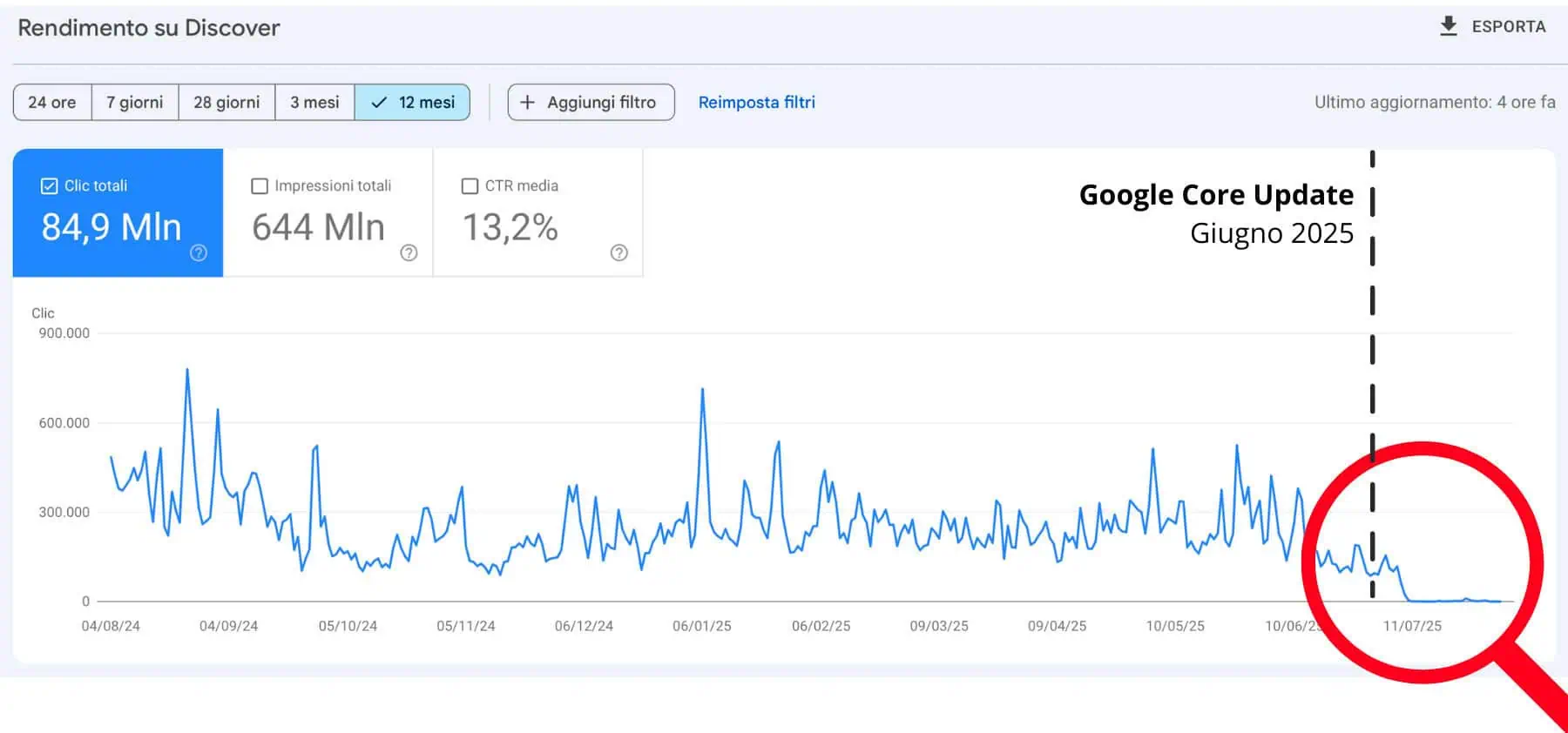Click the Aggiungi filtro button
The image size is (1568, 733).
pyautogui.click(x=591, y=102)
